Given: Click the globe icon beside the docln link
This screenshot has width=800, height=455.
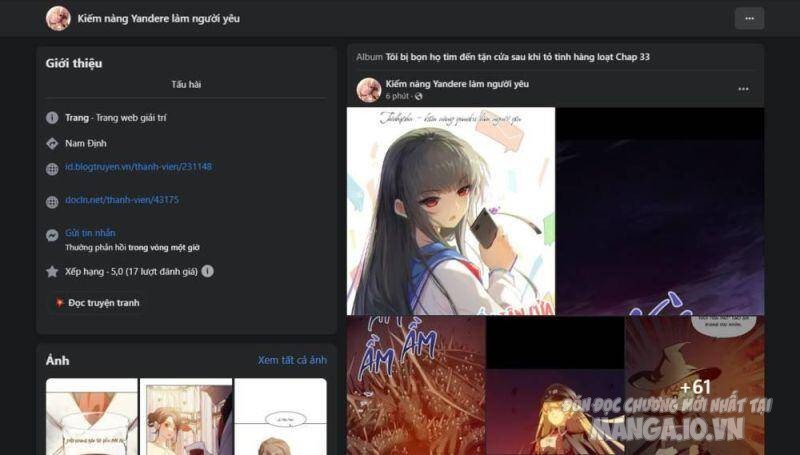Looking at the screenshot, I should [x=52, y=202].
